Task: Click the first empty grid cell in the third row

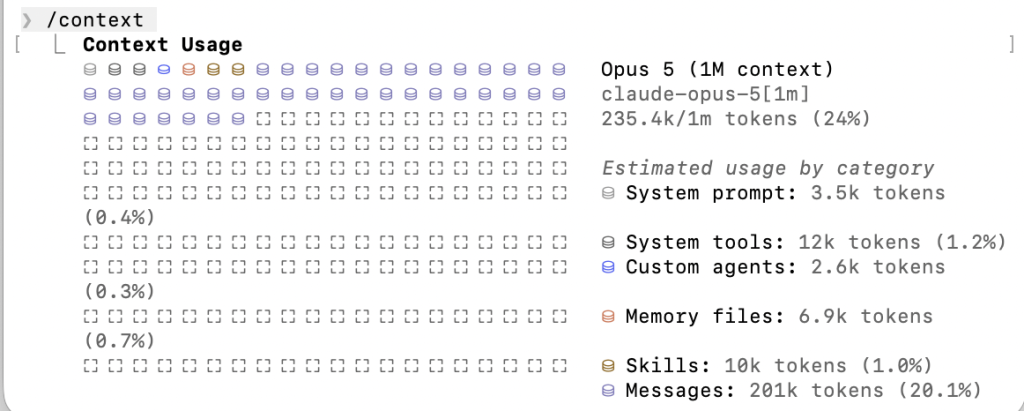Action: pyautogui.click(x=263, y=120)
